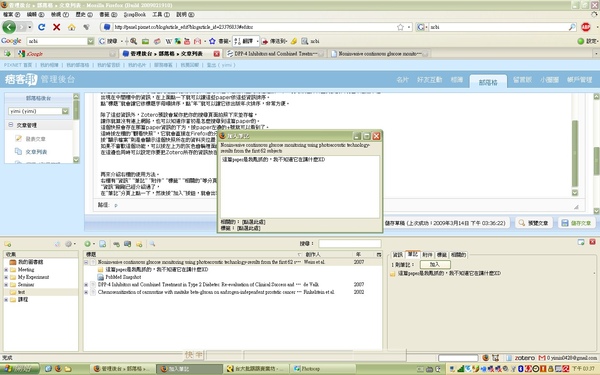The height and width of the screenshot is (375, 600).
Task: Expand the Meeting collection
Action: (6, 269)
